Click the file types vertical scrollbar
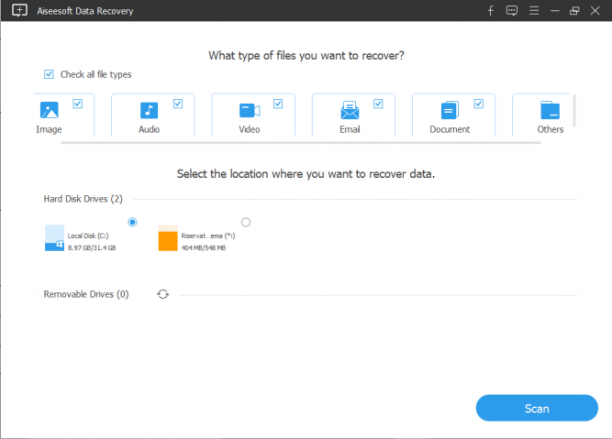Image resolution: width=612 pixels, height=439 pixels. pyautogui.click(x=575, y=110)
